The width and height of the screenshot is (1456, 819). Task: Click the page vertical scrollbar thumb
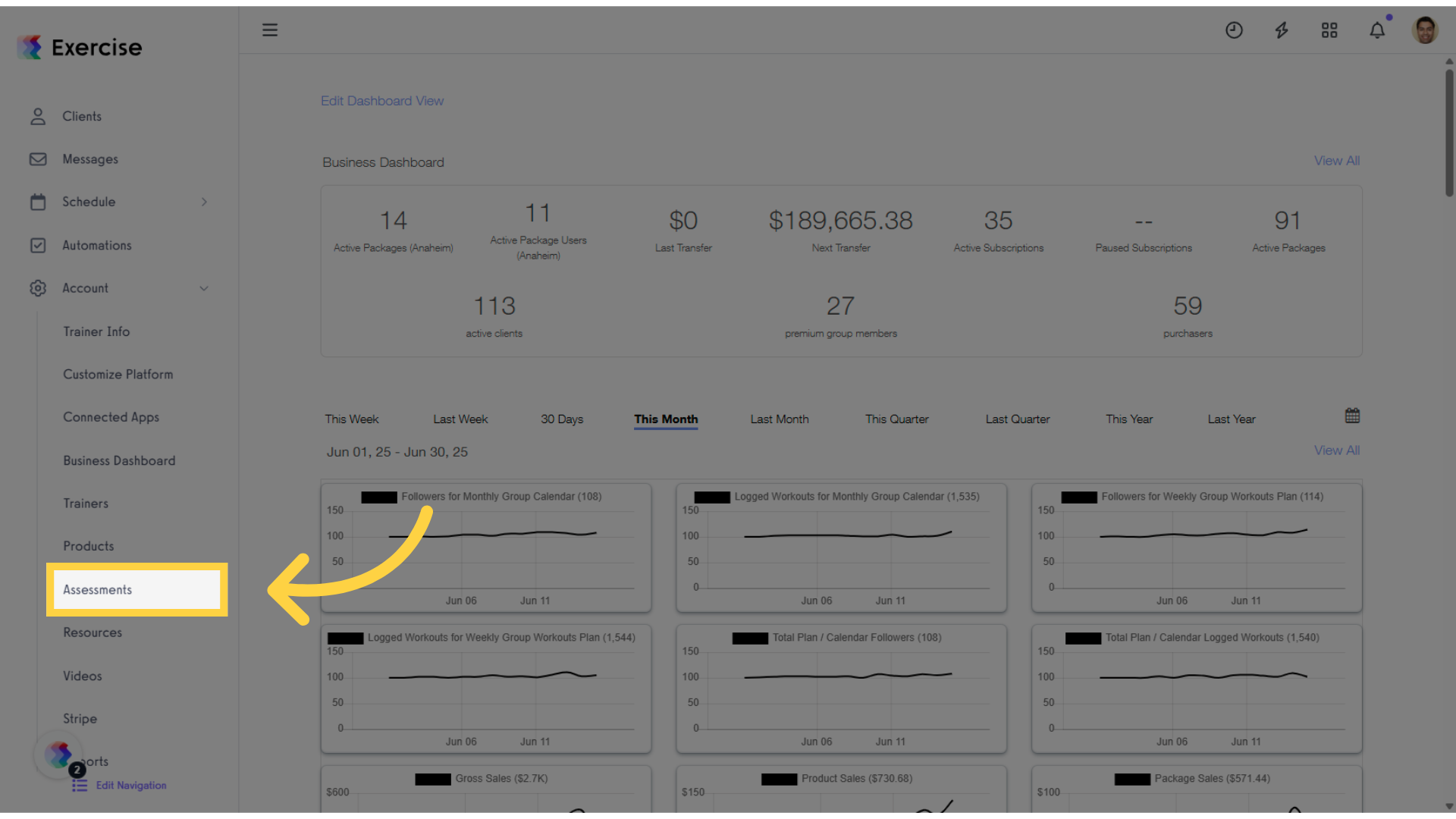1449,133
